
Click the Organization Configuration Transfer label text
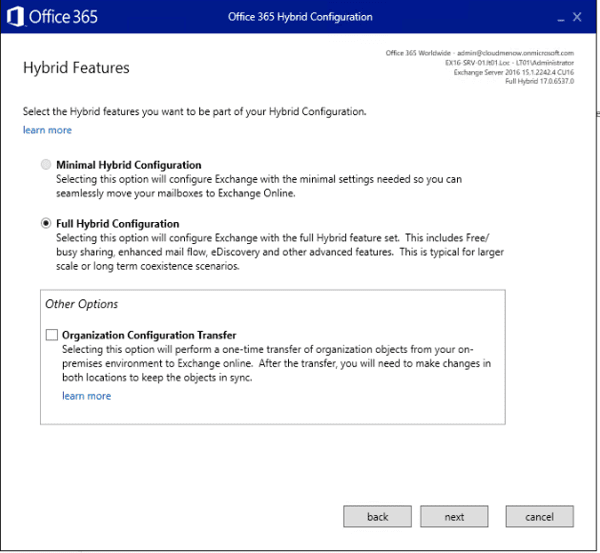tap(149, 336)
